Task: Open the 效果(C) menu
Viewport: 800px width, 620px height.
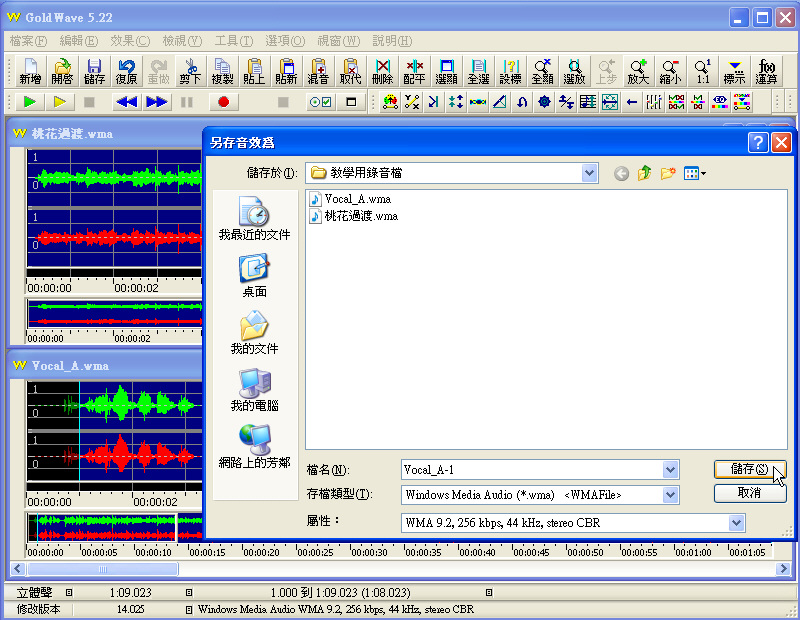Action: point(130,41)
